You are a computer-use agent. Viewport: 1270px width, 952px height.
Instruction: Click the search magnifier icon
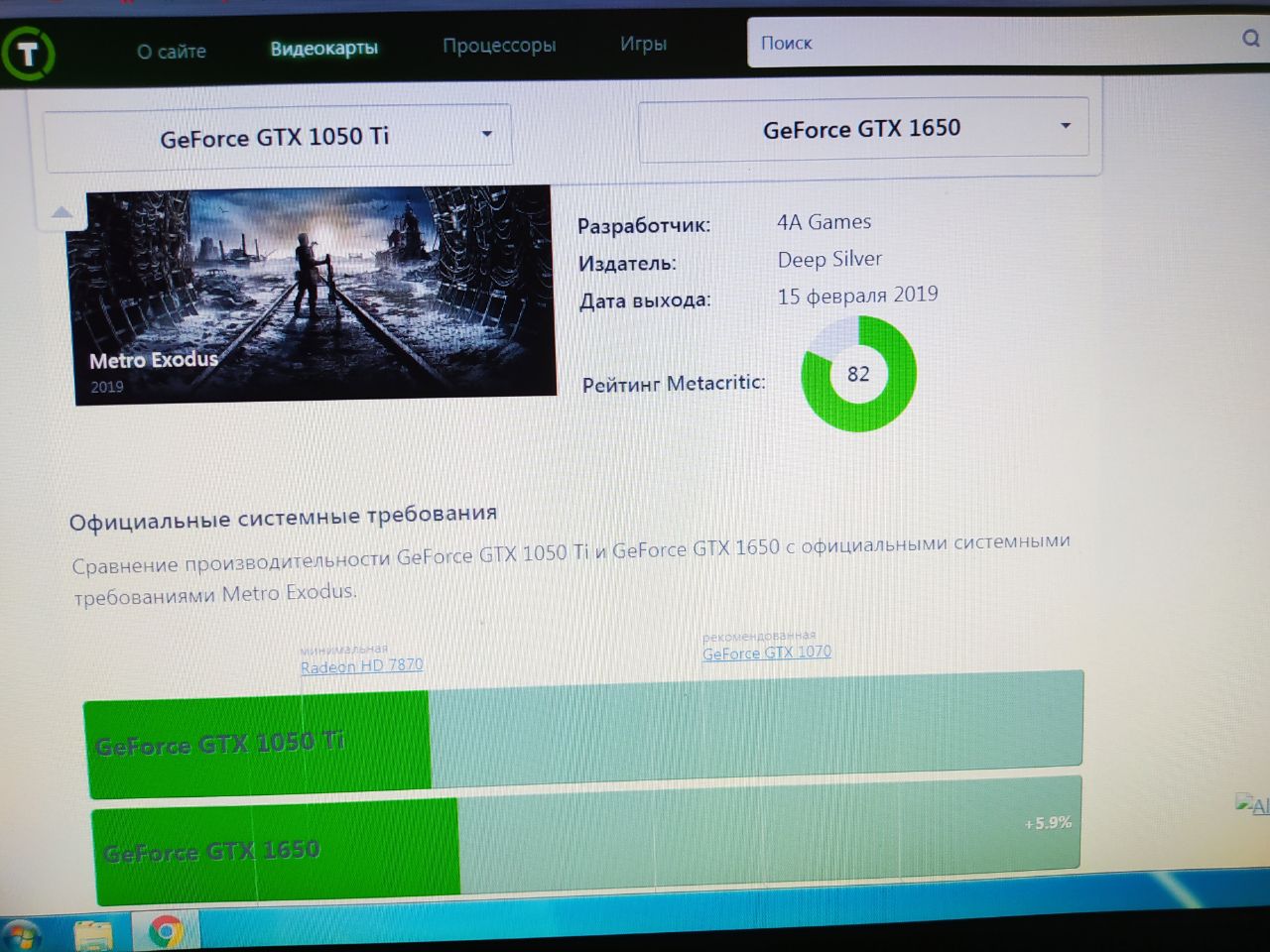coord(1251,38)
